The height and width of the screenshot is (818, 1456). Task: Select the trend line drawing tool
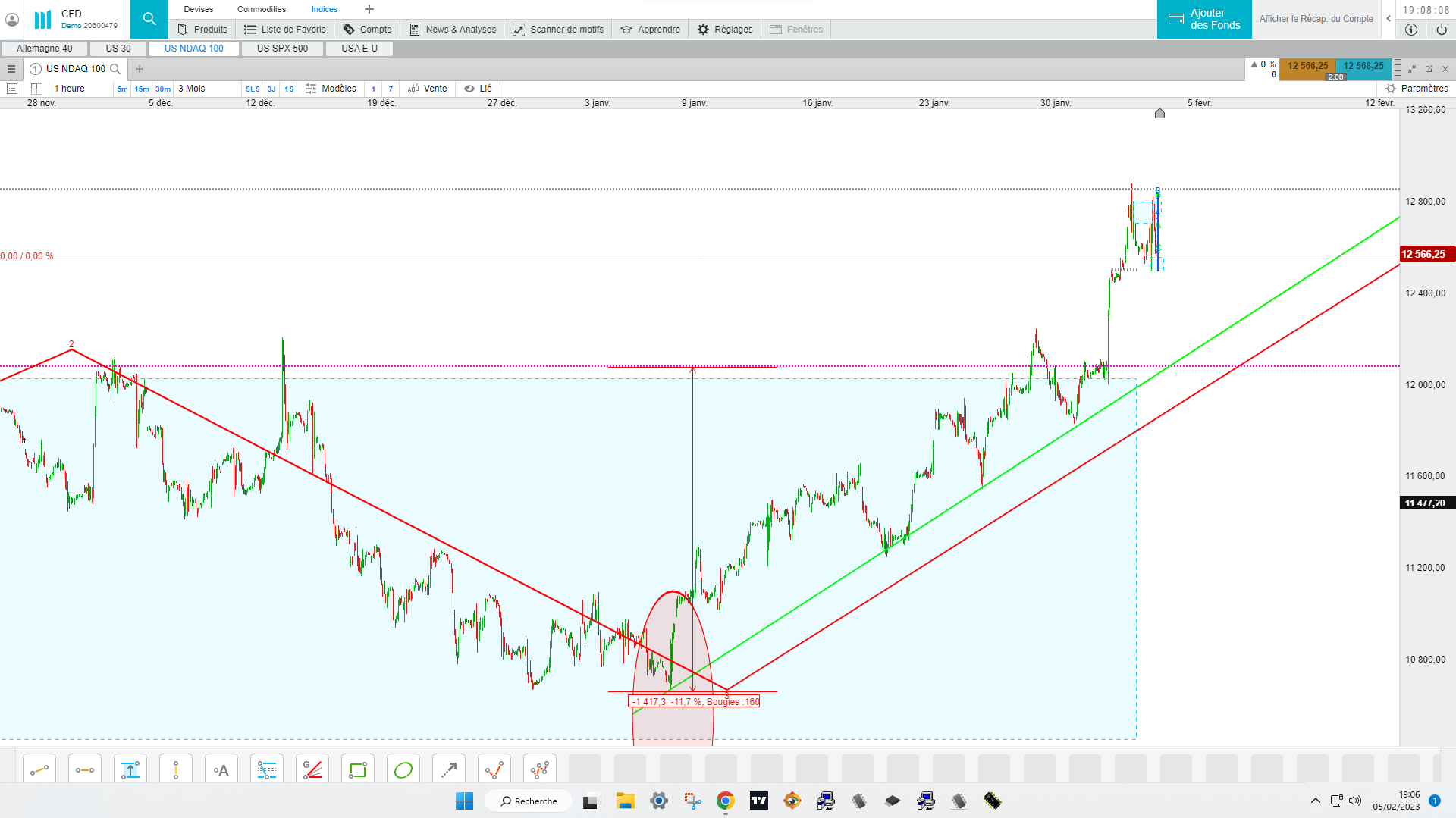39,770
